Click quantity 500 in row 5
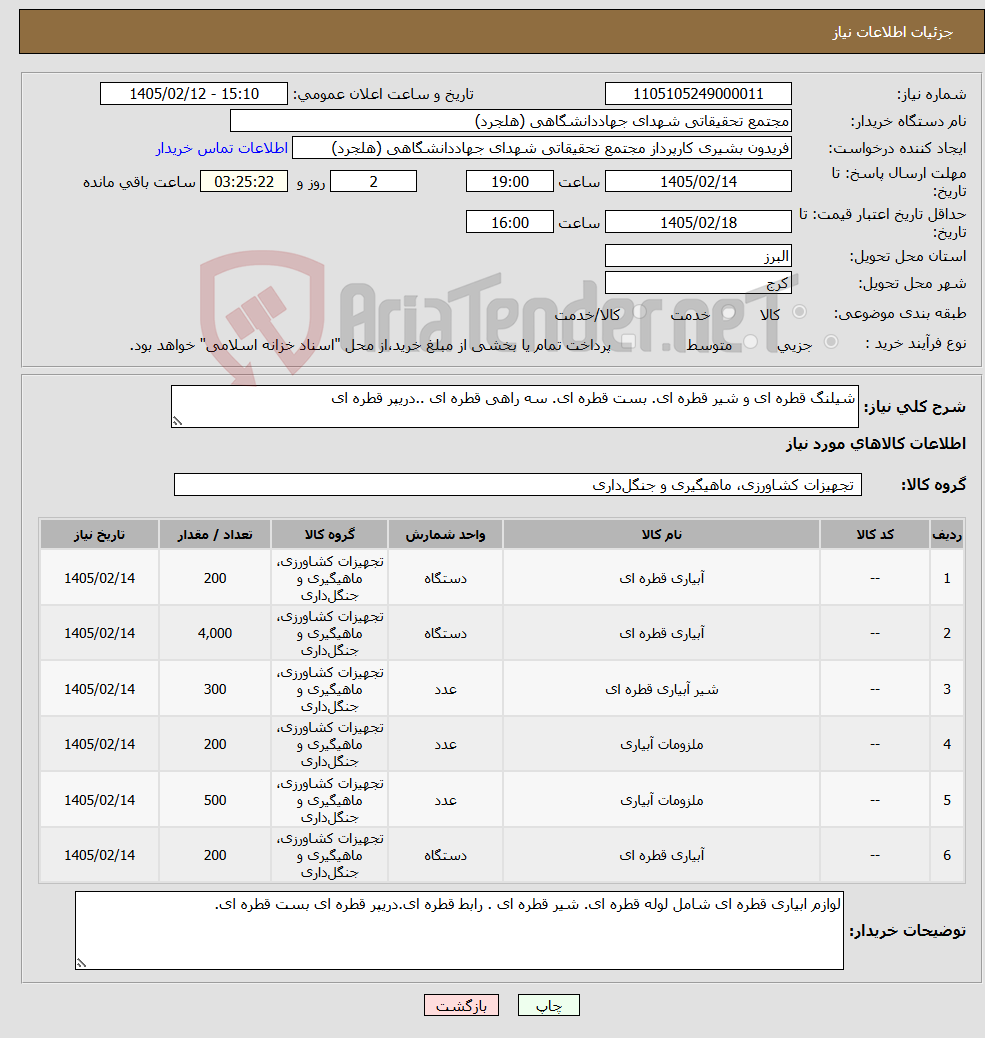 (215, 800)
